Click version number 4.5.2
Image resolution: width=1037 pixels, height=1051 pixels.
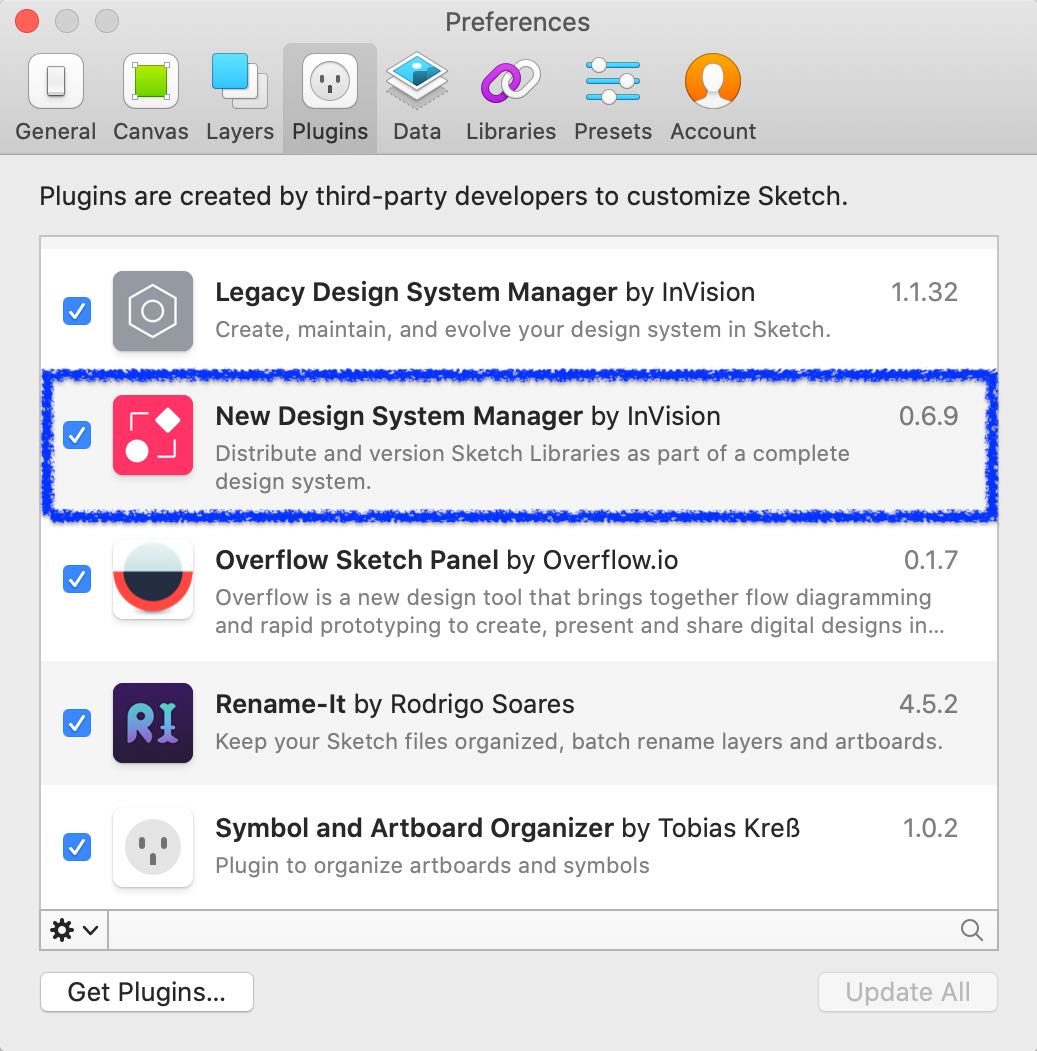928,704
